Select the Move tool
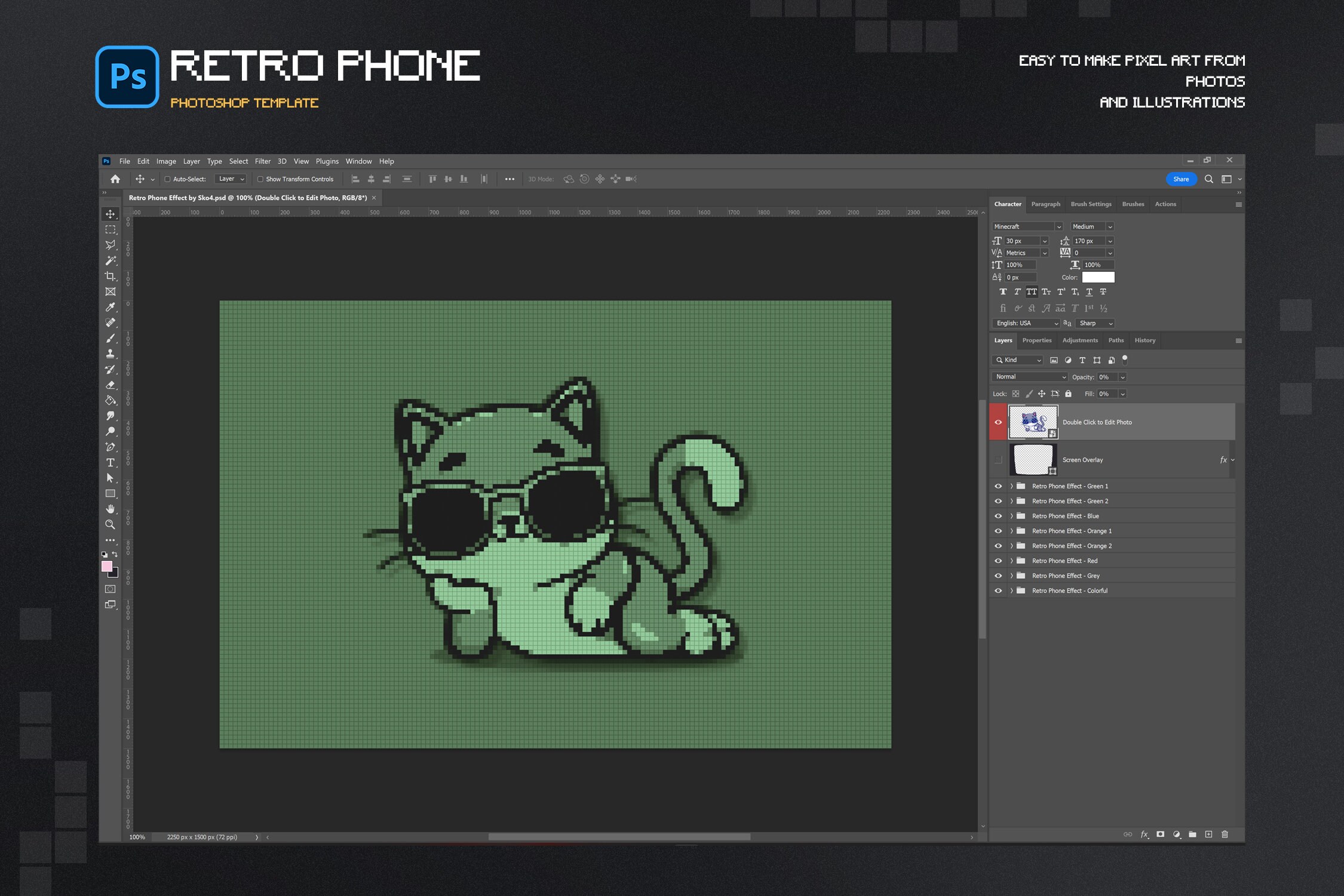The width and height of the screenshot is (1344, 896). point(111,213)
